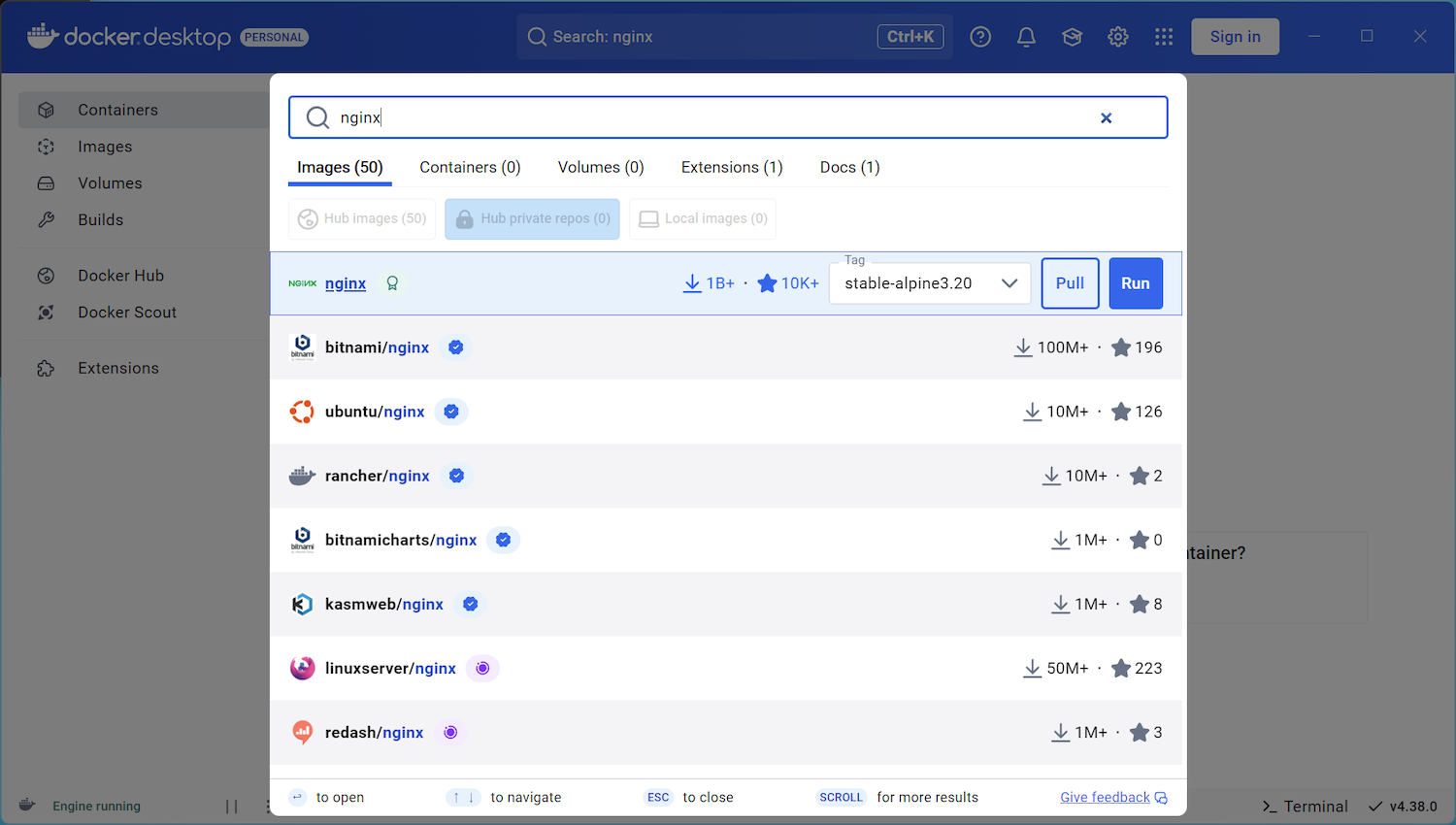Click the ubuntu logo icon

(302, 412)
